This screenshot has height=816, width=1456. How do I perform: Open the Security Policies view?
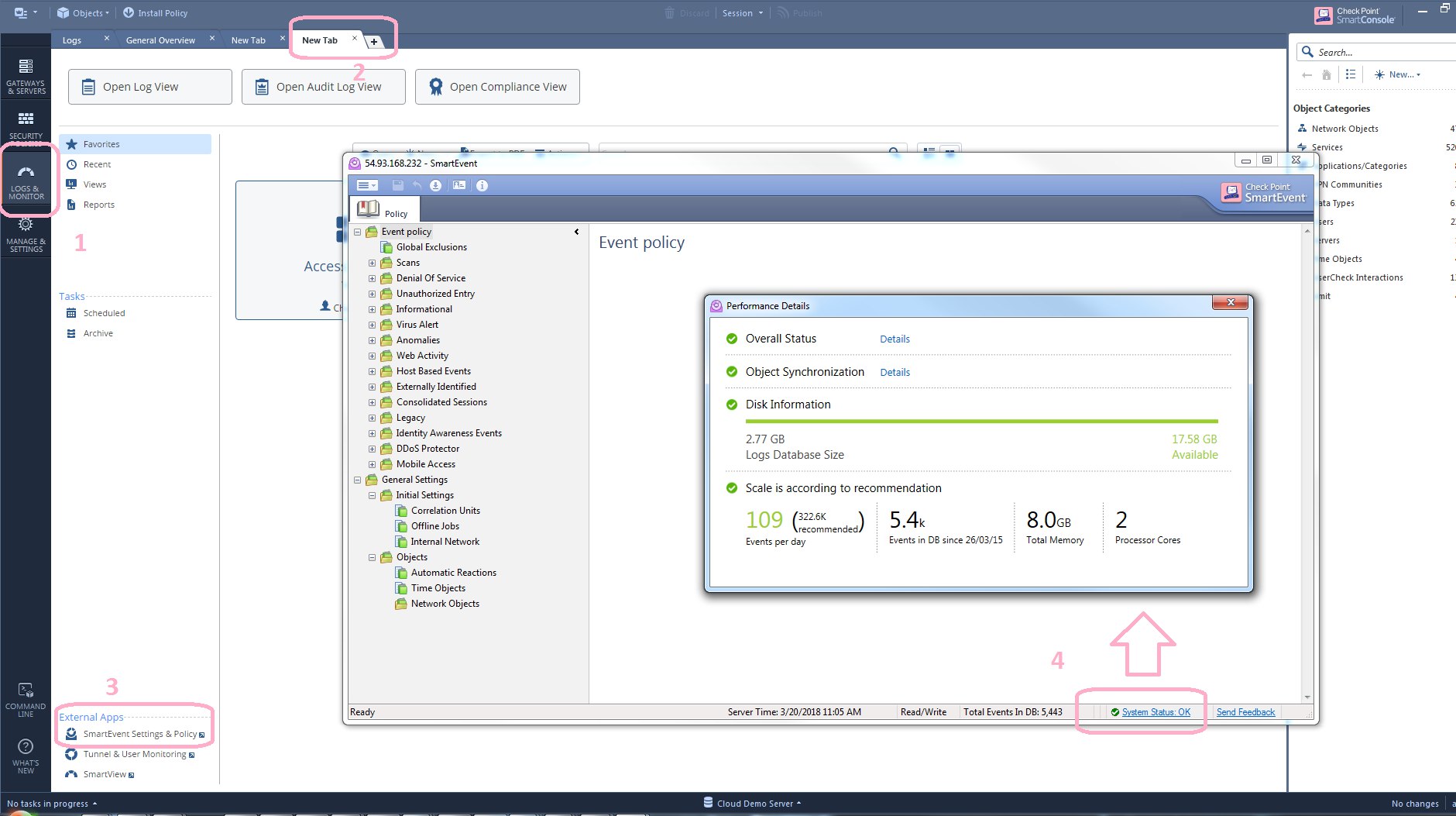[26, 125]
